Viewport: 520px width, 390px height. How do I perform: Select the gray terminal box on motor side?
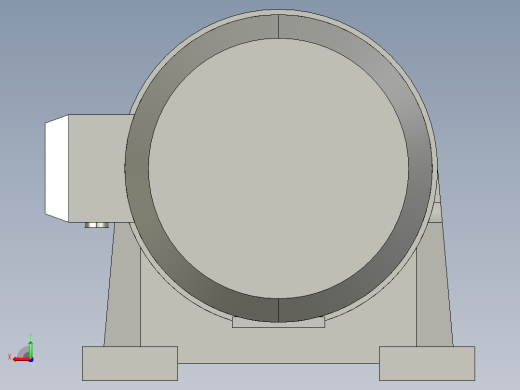click(98, 168)
